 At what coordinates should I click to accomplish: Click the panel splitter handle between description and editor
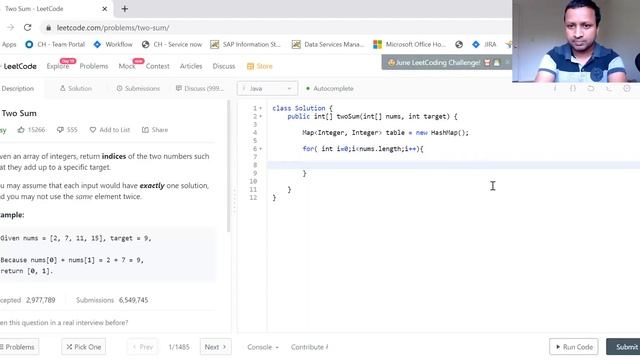coord(234,200)
